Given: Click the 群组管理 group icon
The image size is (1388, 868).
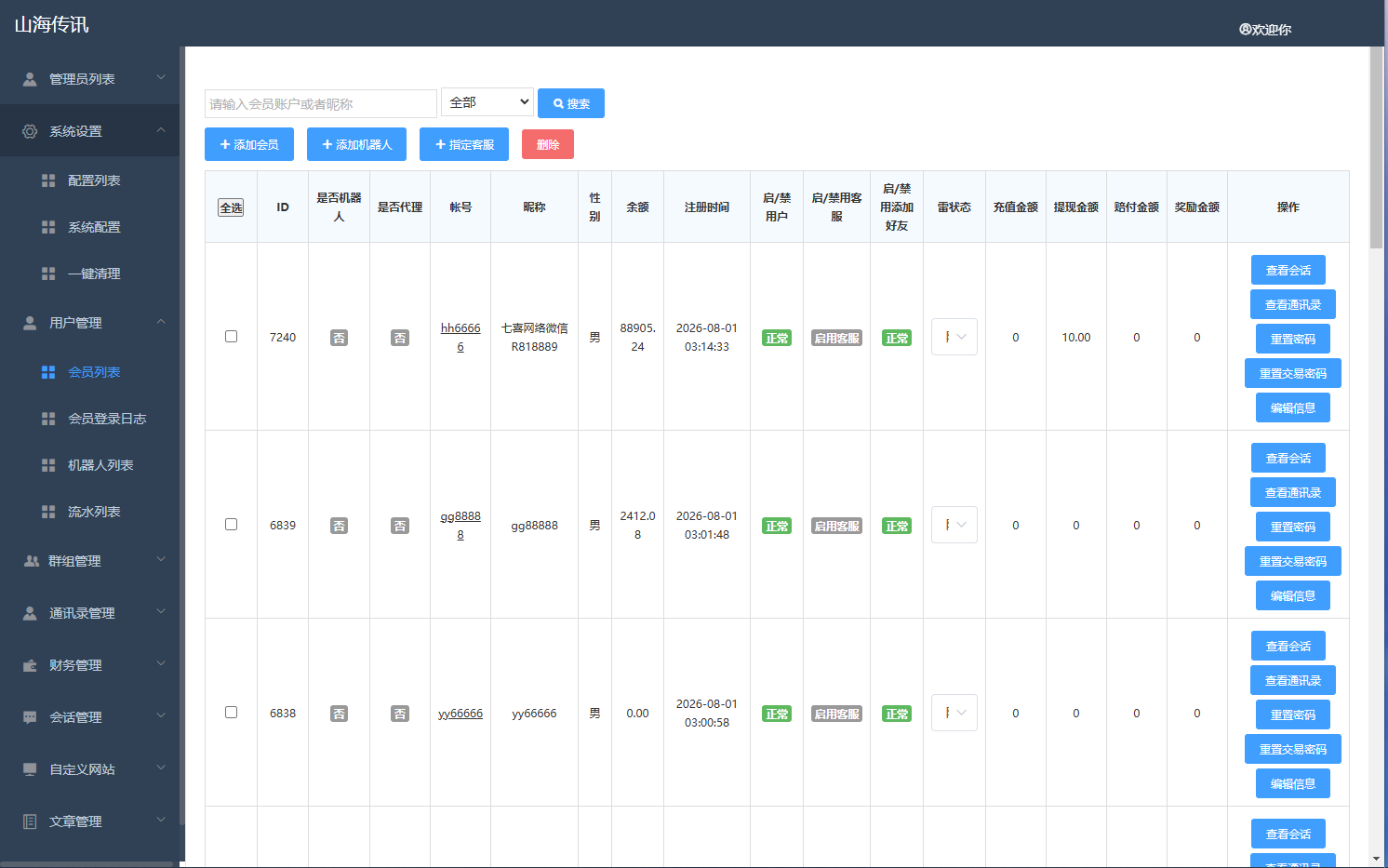Looking at the screenshot, I should tap(31, 561).
